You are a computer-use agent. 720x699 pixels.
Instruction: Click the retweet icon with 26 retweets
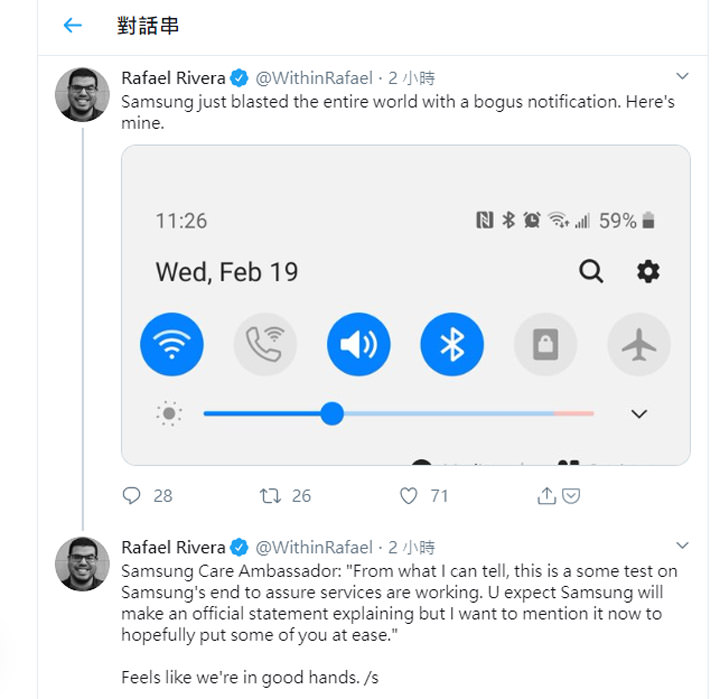click(x=270, y=495)
